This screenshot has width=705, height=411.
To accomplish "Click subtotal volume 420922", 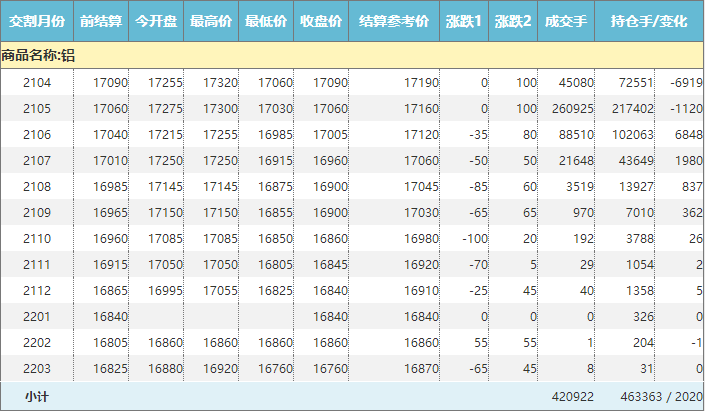I will tap(573, 397).
